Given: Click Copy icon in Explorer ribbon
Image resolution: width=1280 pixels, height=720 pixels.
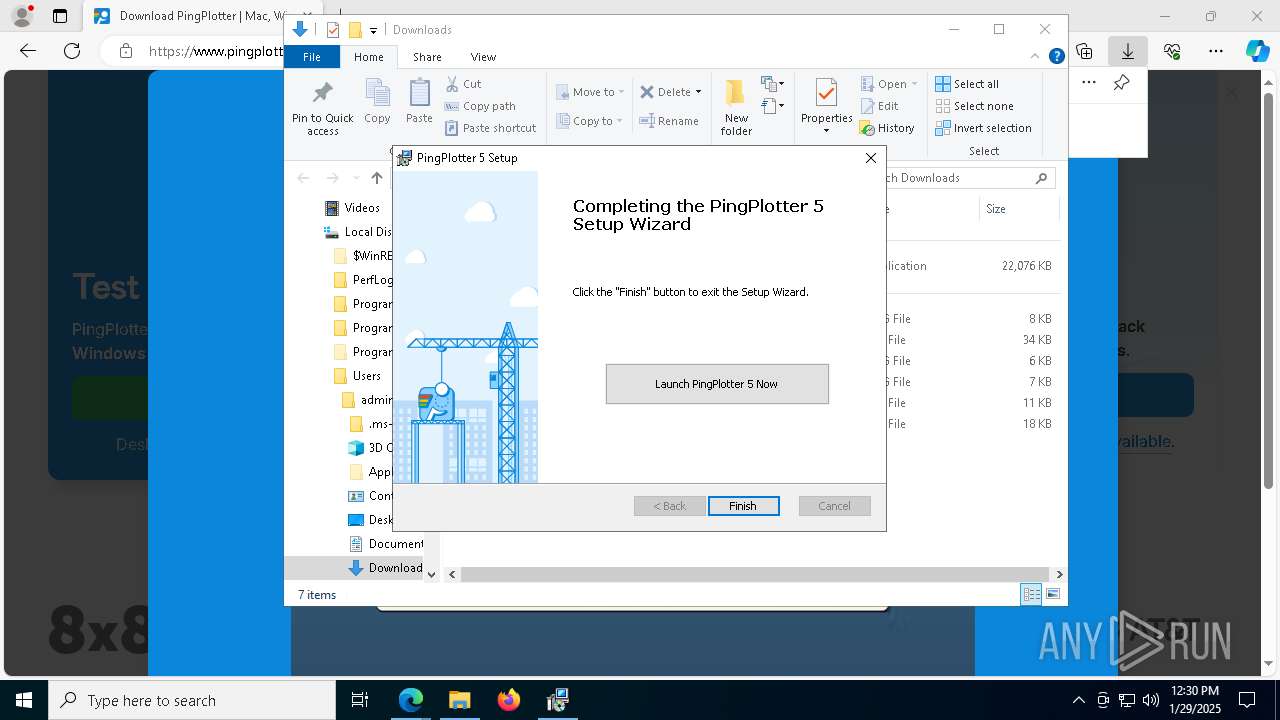Looking at the screenshot, I should click(x=377, y=102).
